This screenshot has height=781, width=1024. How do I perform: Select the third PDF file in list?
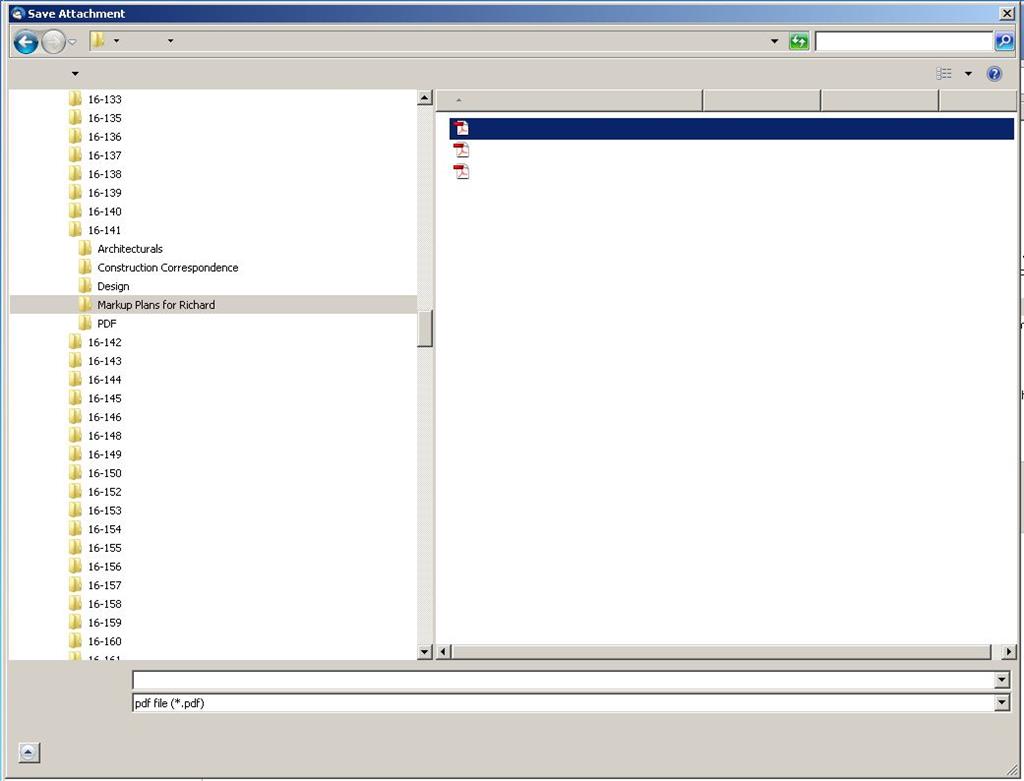[x=461, y=172]
